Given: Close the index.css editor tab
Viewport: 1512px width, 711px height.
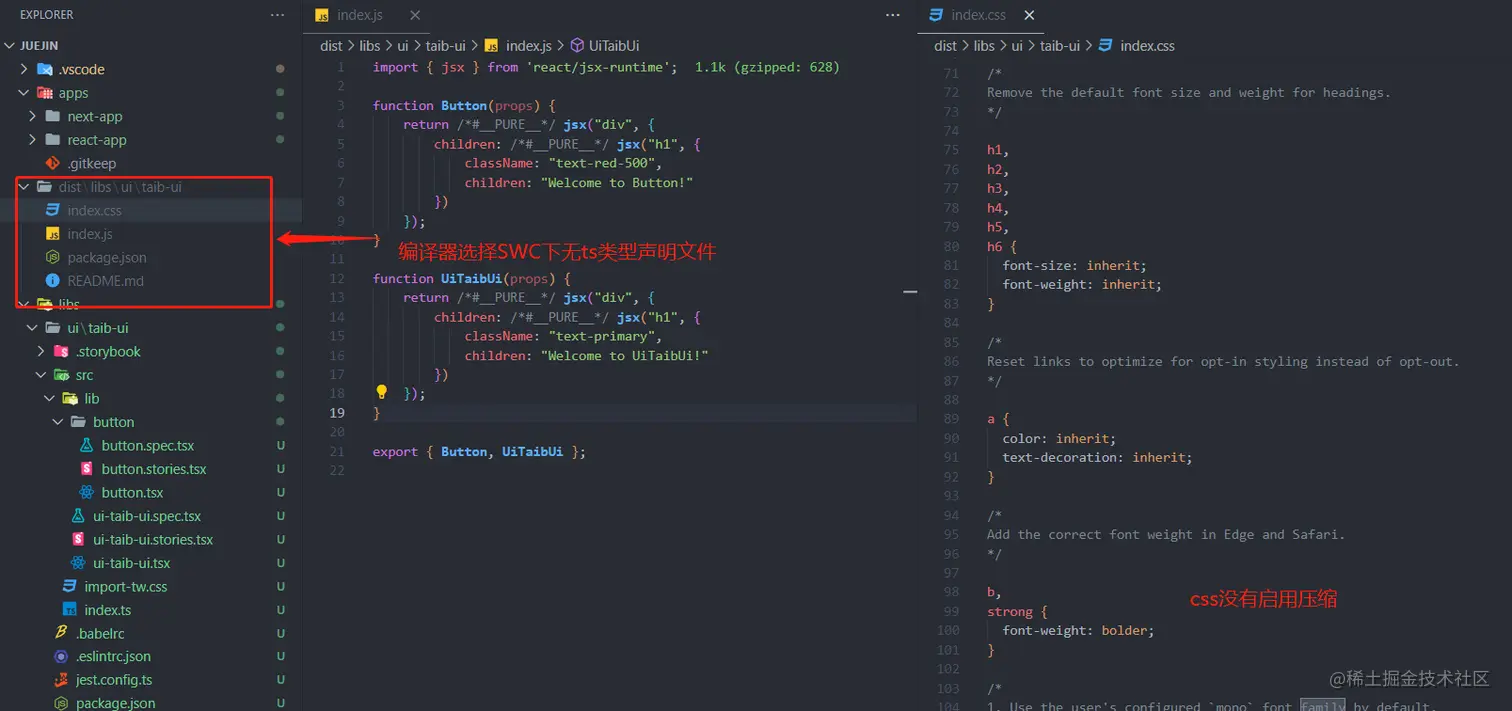Looking at the screenshot, I should click(x=1029, y=15).
